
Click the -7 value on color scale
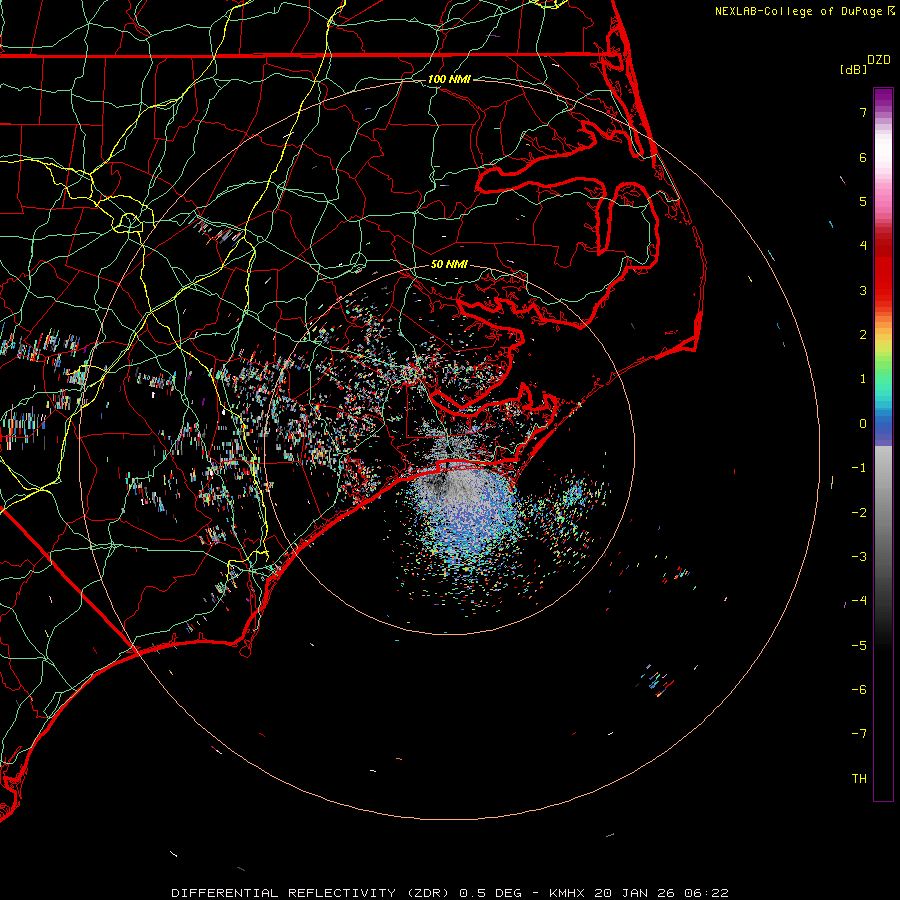[859, 734]
